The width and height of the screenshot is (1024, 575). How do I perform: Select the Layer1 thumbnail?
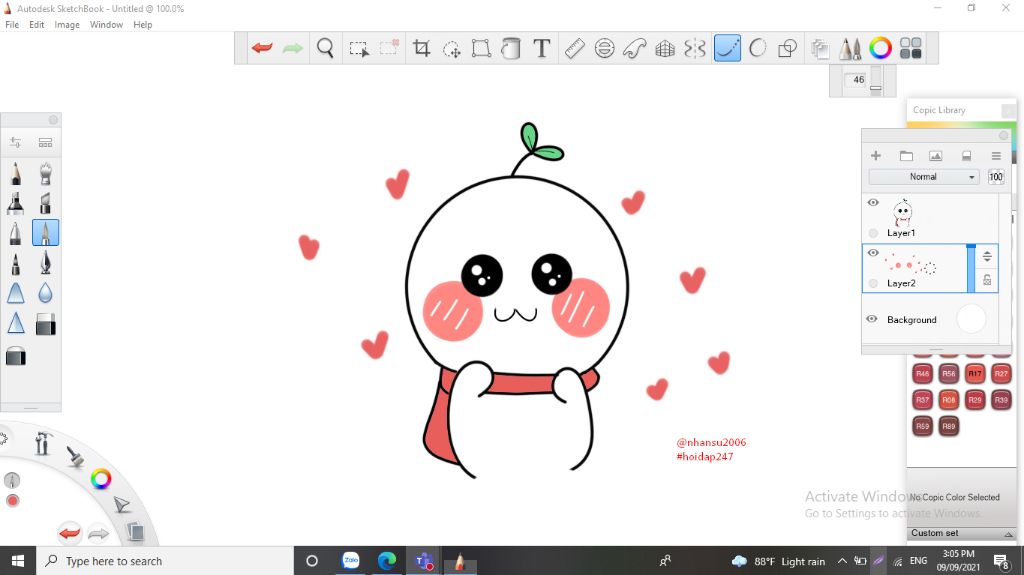coord(903,212)
